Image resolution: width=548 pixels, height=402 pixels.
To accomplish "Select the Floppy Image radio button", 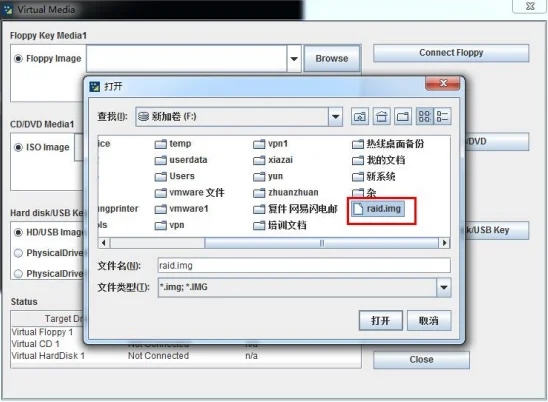I will 18,58.
